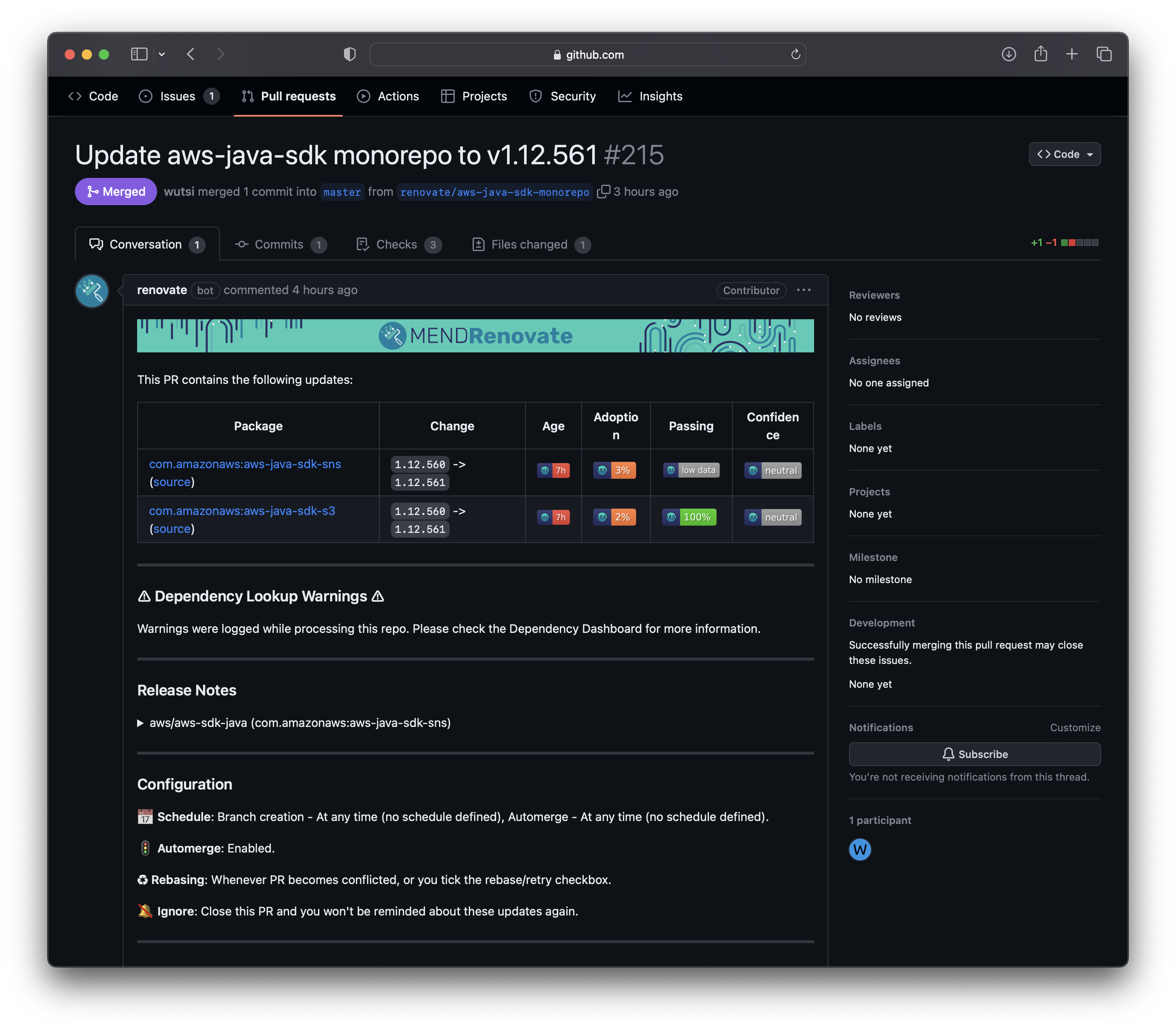Click the 100% passing badge for s3
The image size is (1176, 1030).
click(x=689, y=517)
